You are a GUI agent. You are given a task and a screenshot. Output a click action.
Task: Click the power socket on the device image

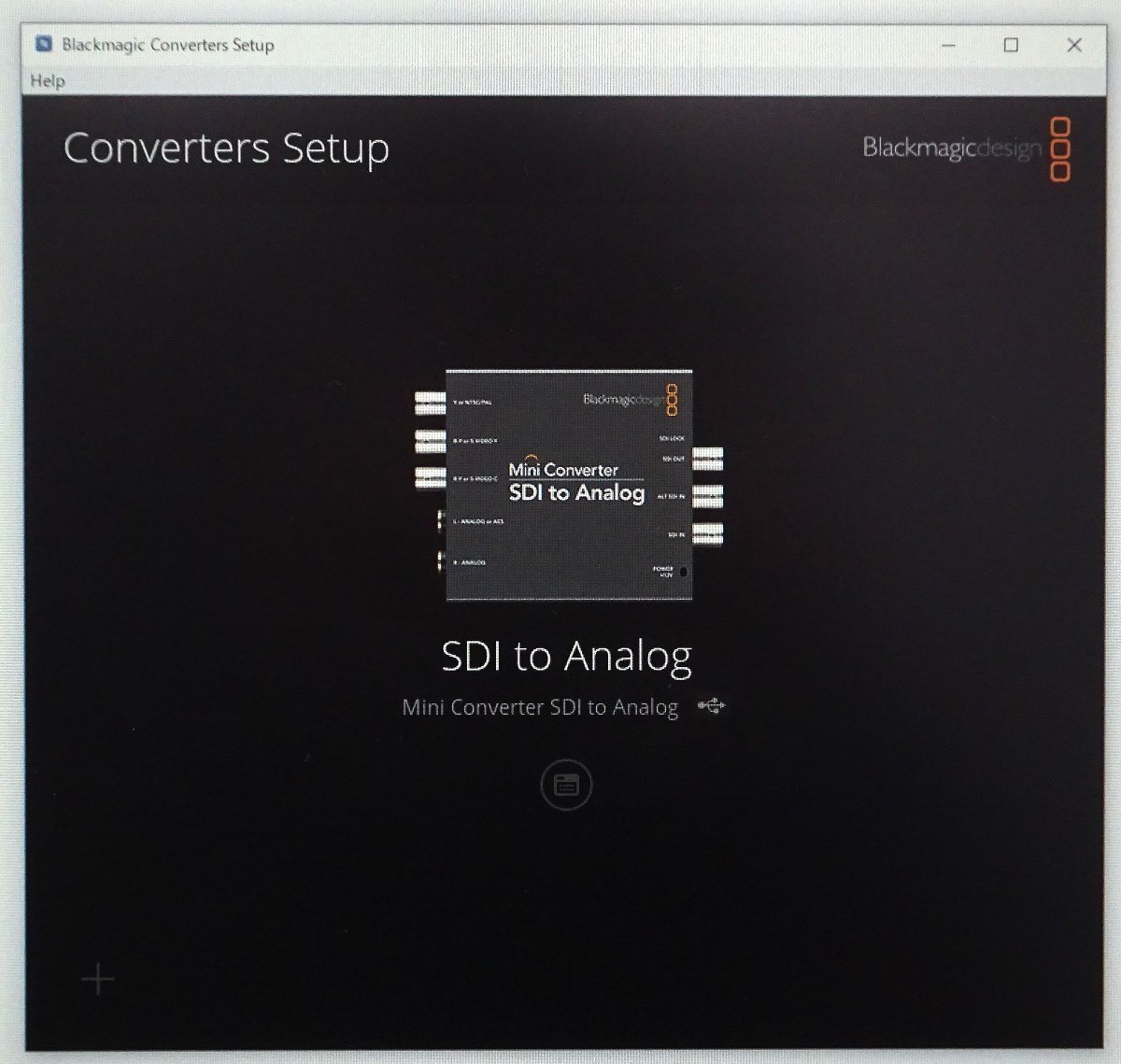[684, 572]
